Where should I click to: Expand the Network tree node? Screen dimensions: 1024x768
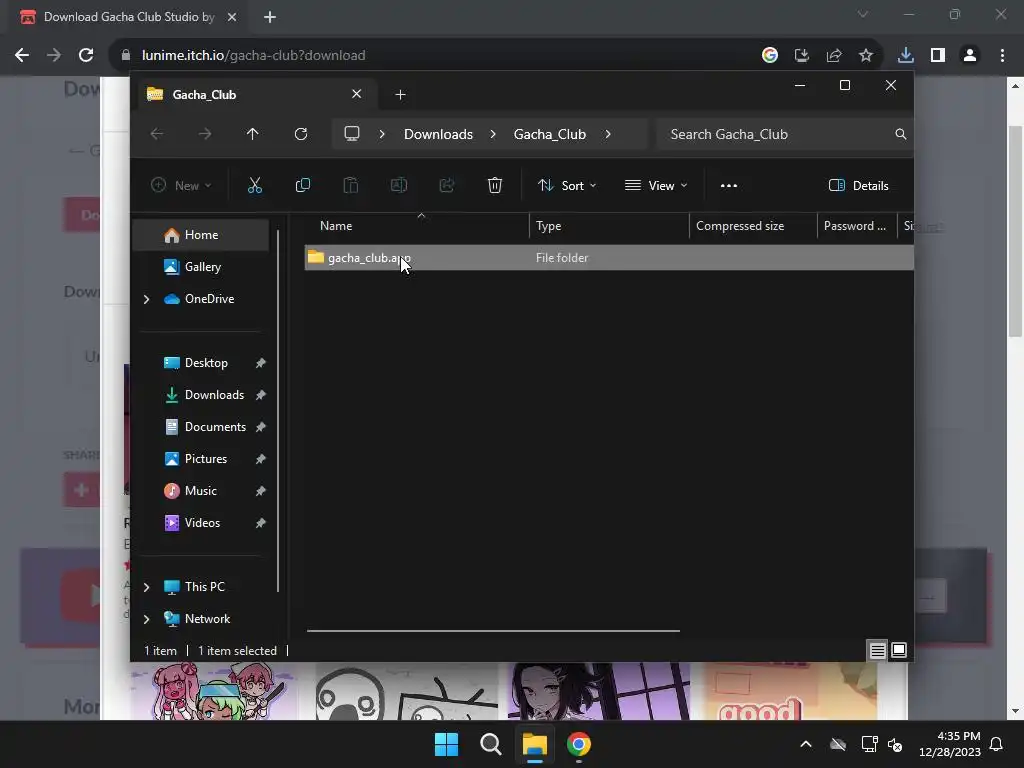point(146,619)
